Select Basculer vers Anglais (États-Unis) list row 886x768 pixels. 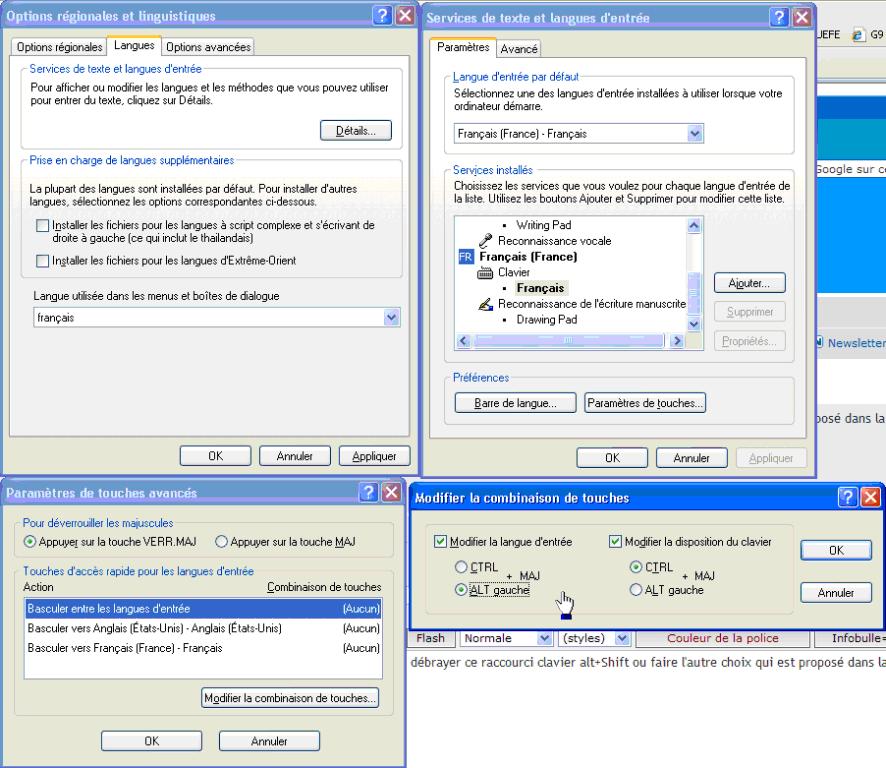[x=153, y=628]
